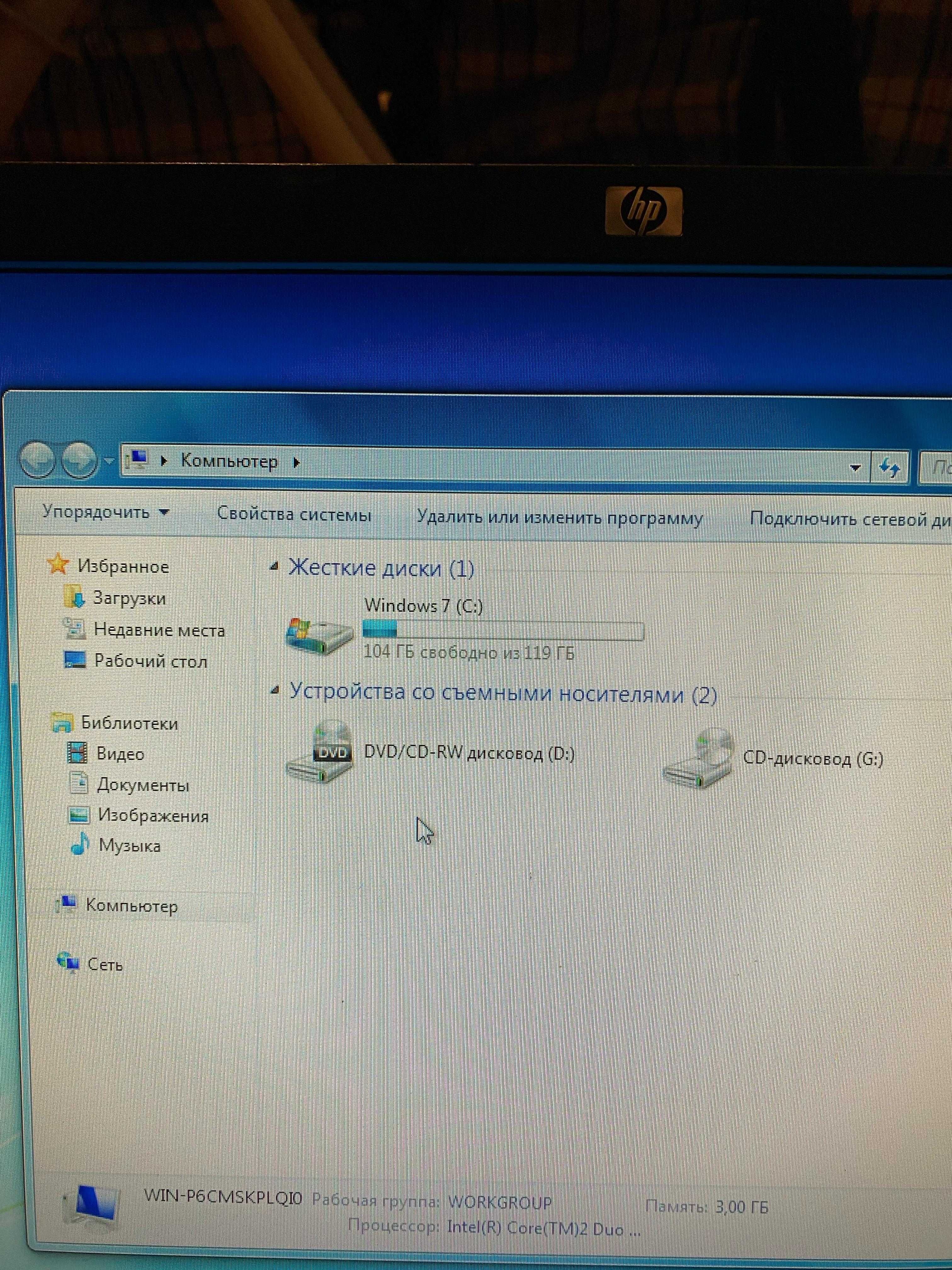
Task: Open the Документы library
Action: click(143, 785)
